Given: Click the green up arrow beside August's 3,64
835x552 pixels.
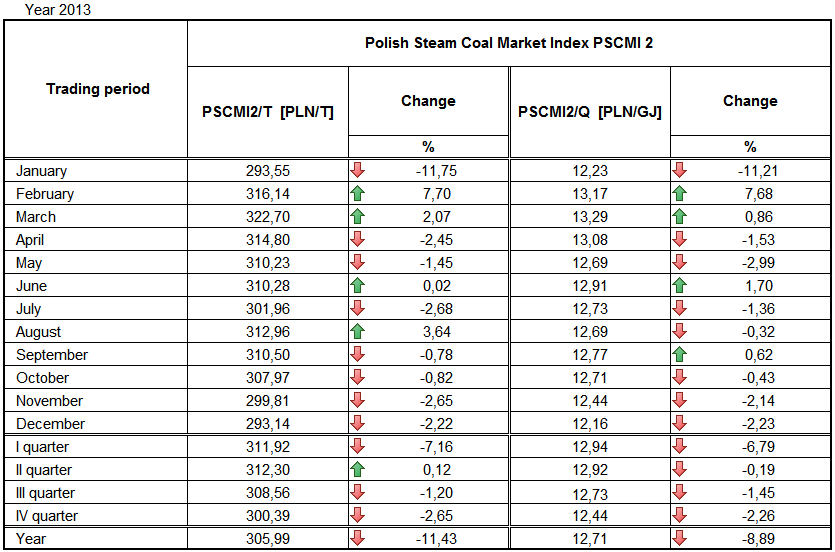Looking at the screenshot, I should click(x=357, y=332).
